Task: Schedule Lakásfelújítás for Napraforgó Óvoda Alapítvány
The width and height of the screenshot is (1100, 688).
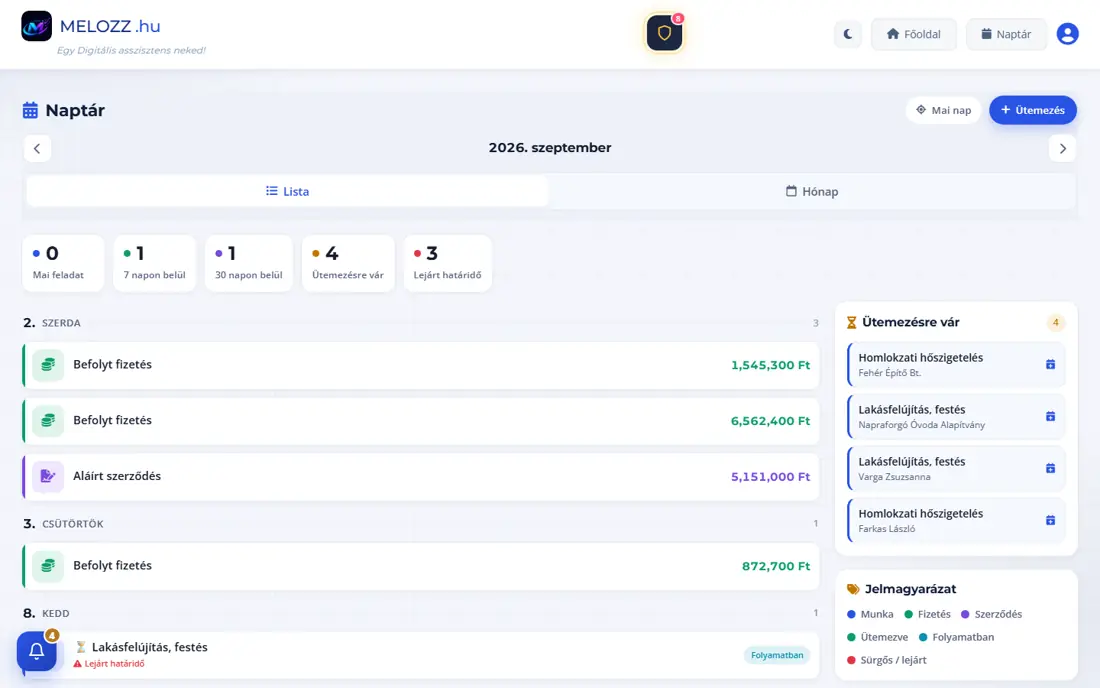Action: point(1050,417)
